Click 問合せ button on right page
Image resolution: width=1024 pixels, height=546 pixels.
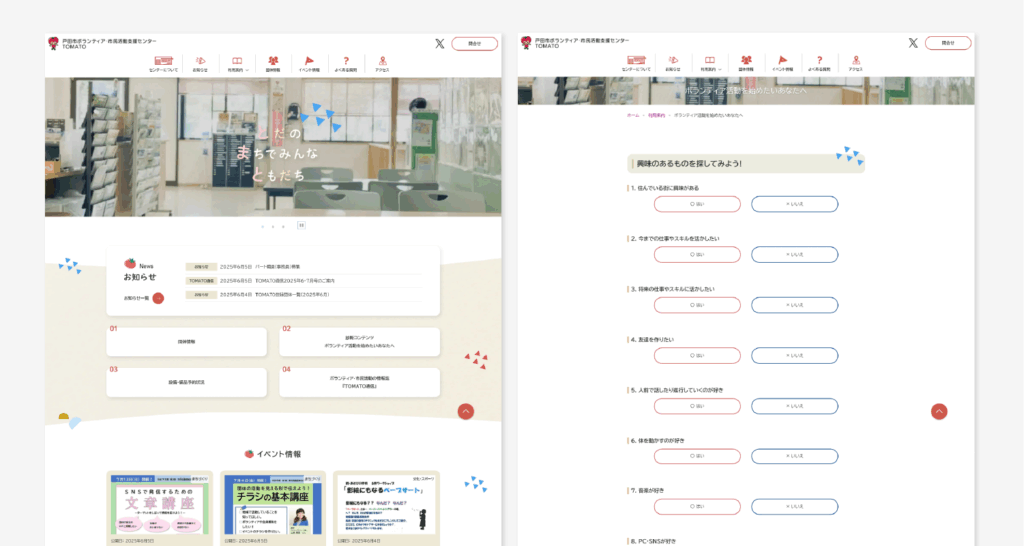tap(948, 43)
